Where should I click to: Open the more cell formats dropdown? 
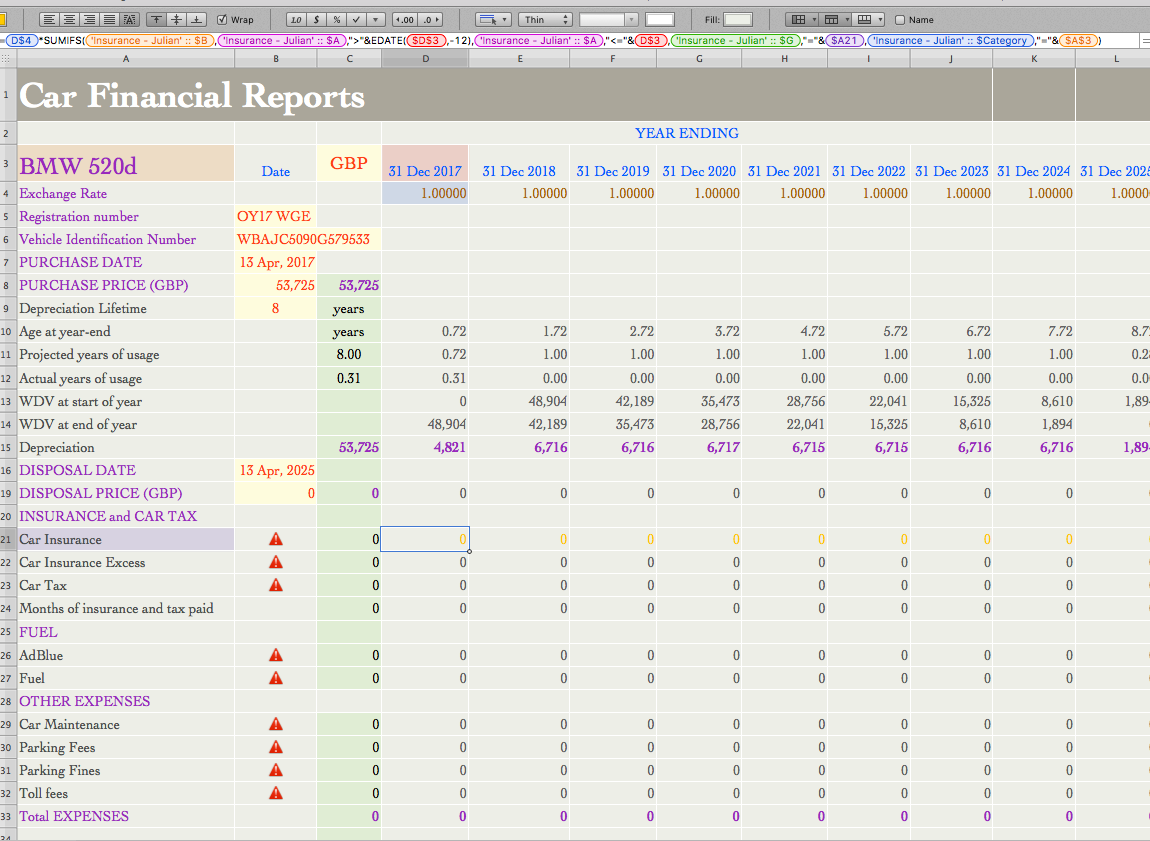tap(376, 20)
